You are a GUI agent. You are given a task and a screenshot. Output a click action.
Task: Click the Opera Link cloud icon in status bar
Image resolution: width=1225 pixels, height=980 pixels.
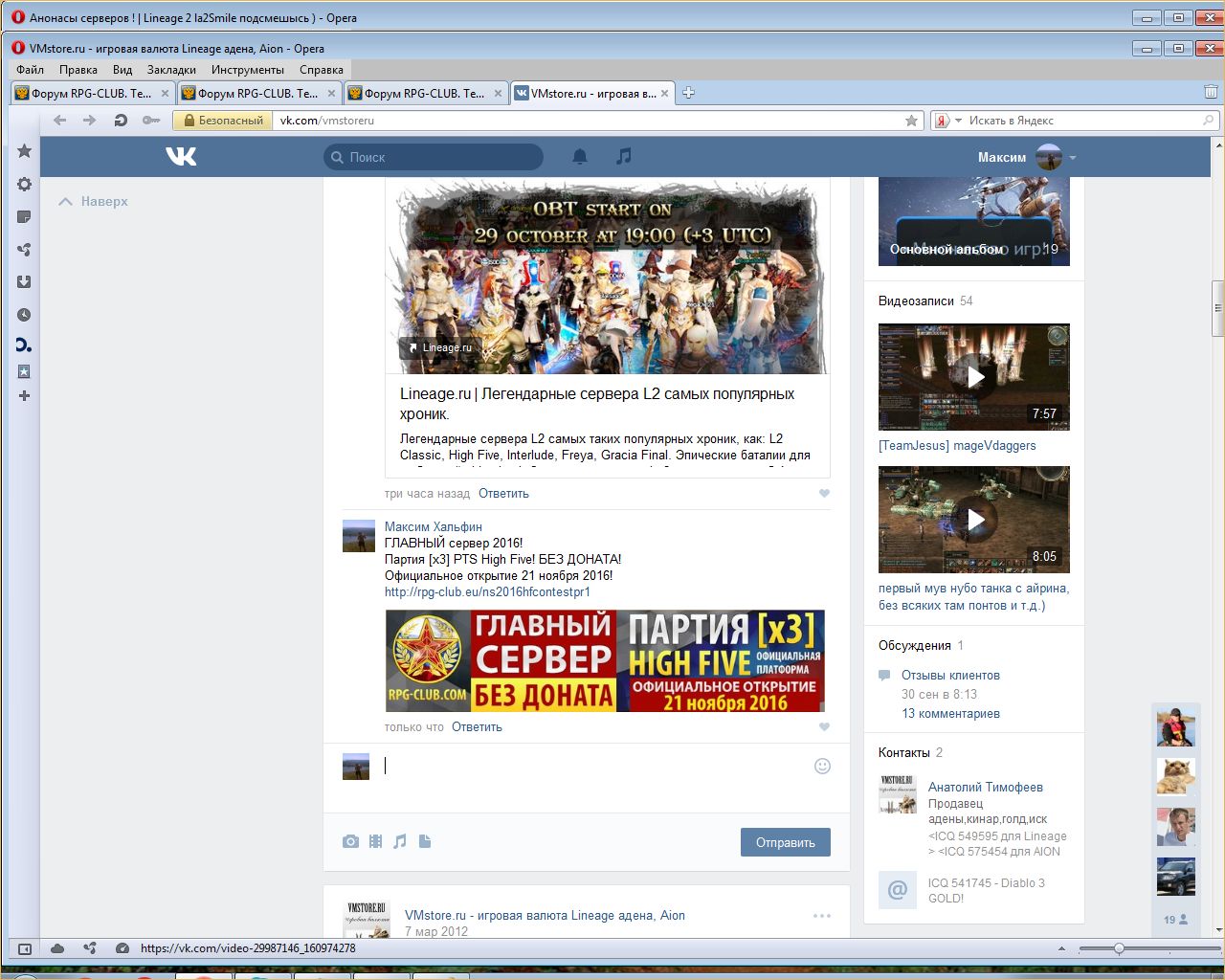pyautogui.click(x=57, y=948)
